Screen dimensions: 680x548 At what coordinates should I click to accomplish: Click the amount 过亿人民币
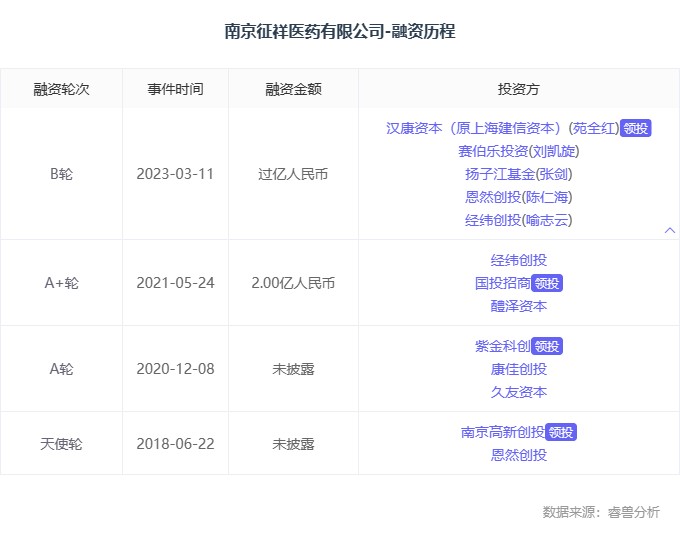(x=293, y=174)
